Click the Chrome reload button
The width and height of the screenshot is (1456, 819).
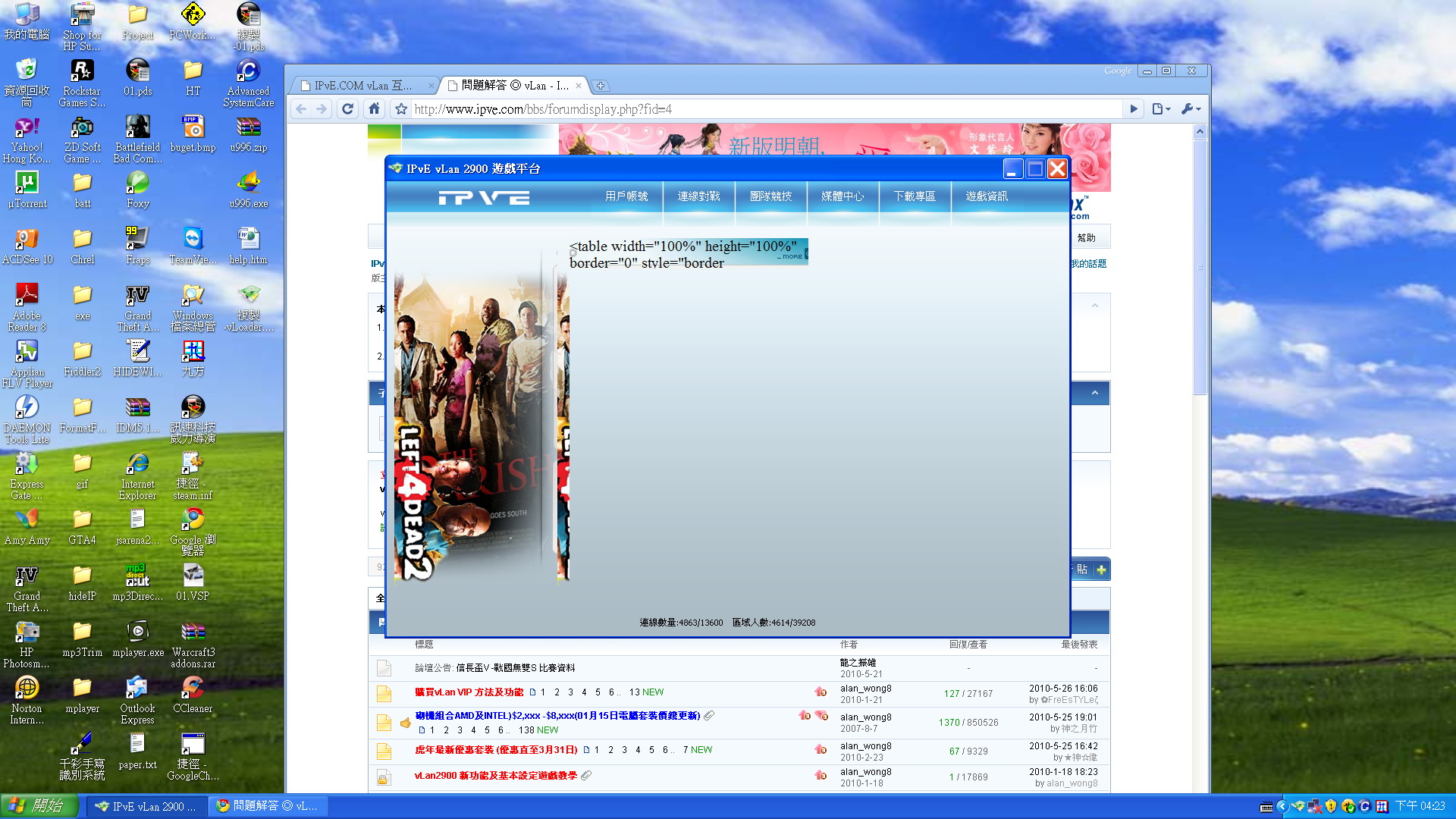tap(347, 109)
